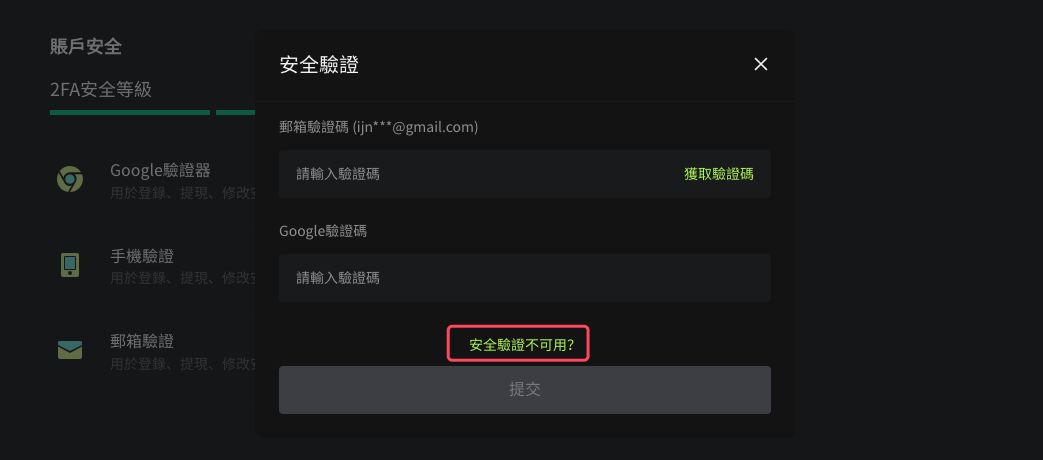This screenshot has width=1043, height=460.
Task: Click the 郵箱驗證碼 (ijn***@gmail.com) label
Action: pos(378,127)
